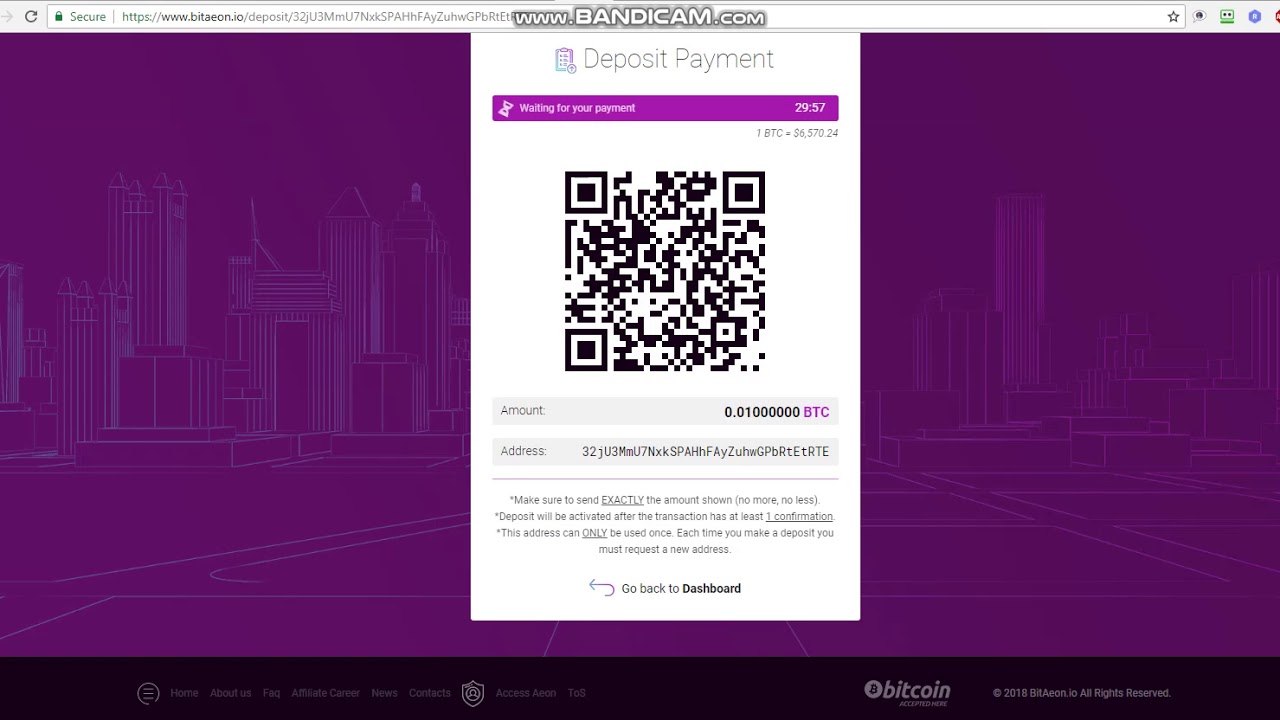This screenshot has height=720, width=1280.
Task: Click the footer hamburger menu icon
Action: [148, 693]
